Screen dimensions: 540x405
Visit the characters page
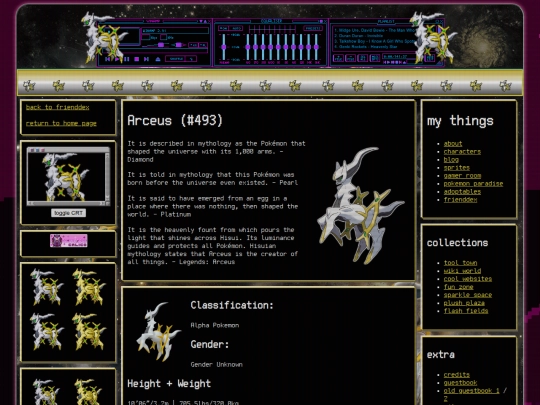click(x=462, y=152)
